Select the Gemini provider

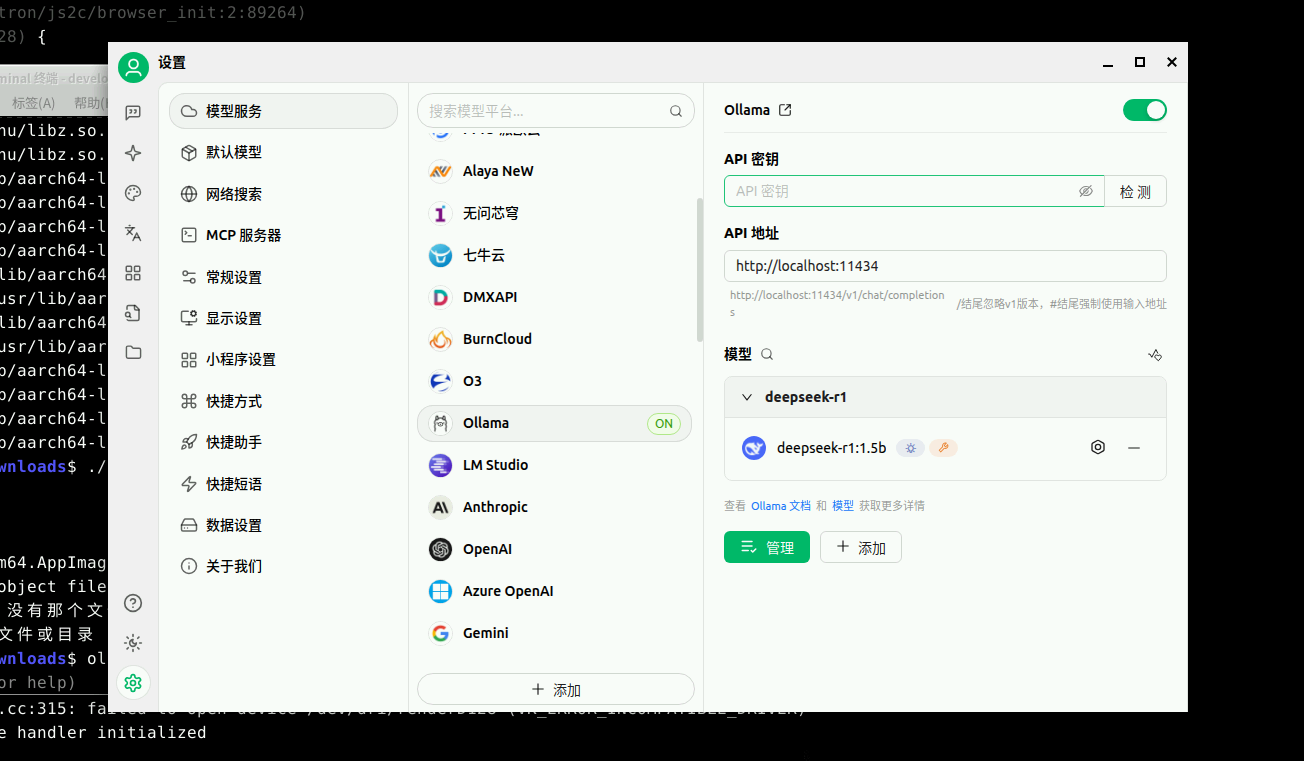pyautogui.click(x=554, y=633)
